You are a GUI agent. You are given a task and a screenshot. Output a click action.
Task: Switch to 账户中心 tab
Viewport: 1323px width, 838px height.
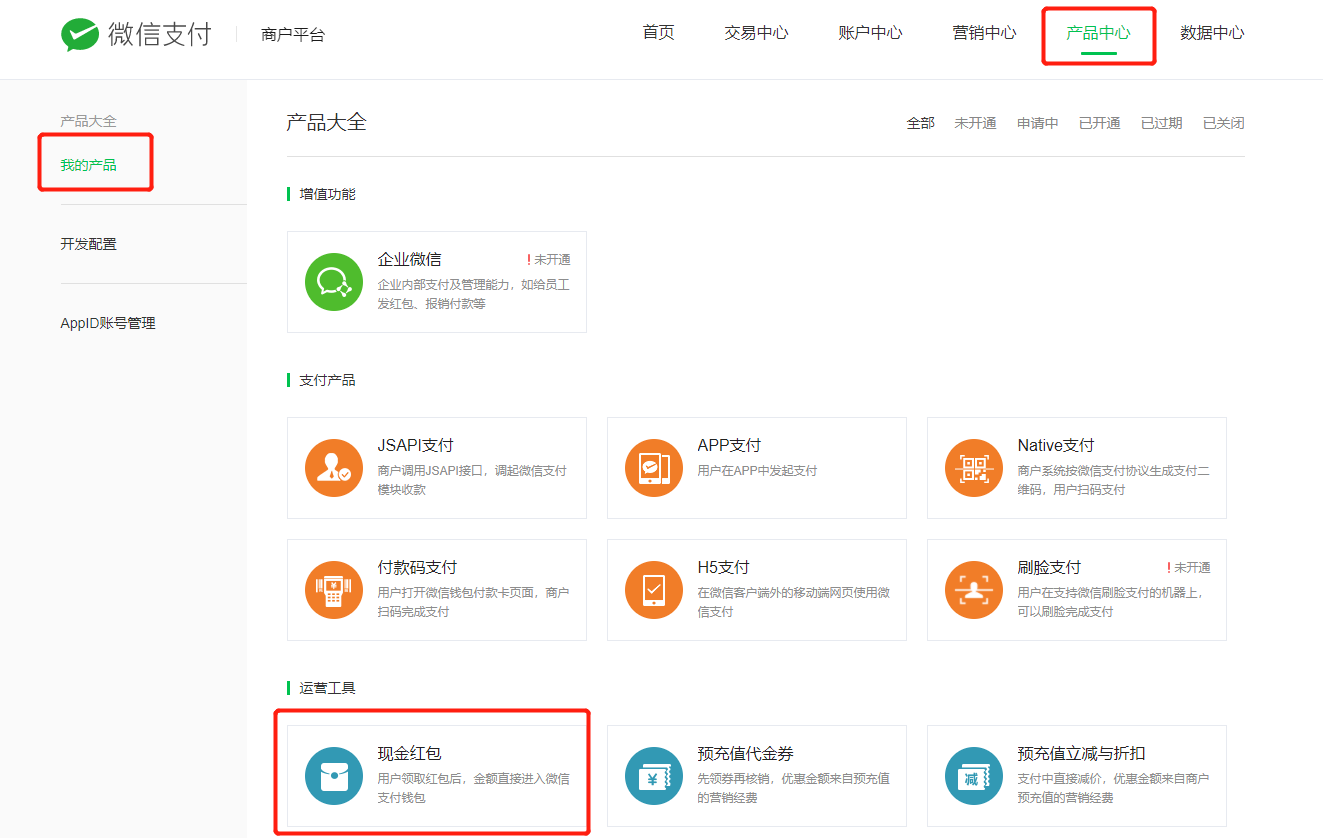[x=870, y=33]
